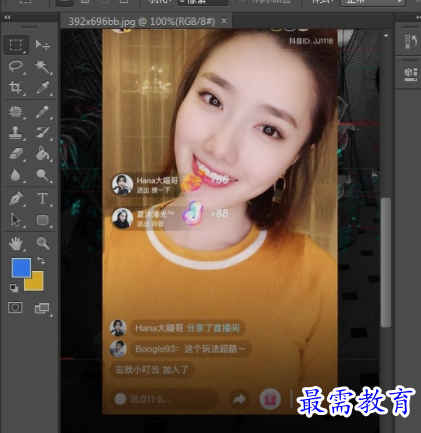Select the Paint Bucket tool

point(43,153)
